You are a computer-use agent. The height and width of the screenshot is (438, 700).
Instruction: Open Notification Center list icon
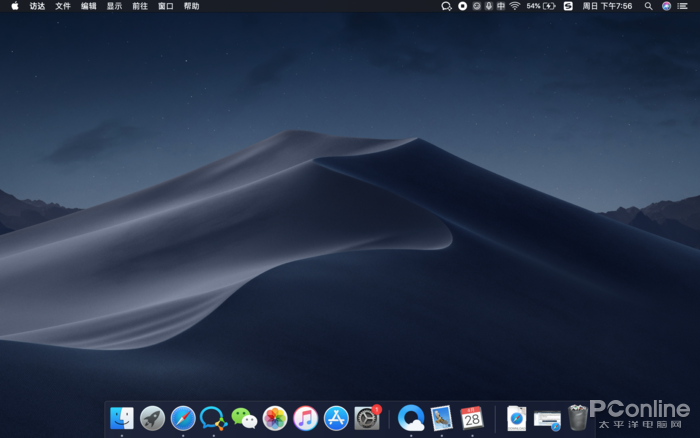coord(683,6)
